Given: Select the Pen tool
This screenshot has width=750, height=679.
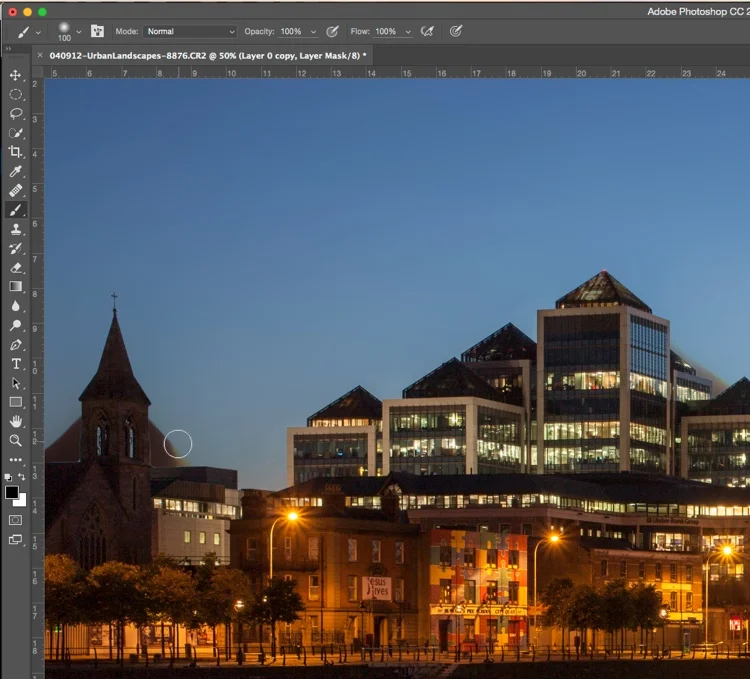Looking at the screenshot, I should (x=15, y=345).
